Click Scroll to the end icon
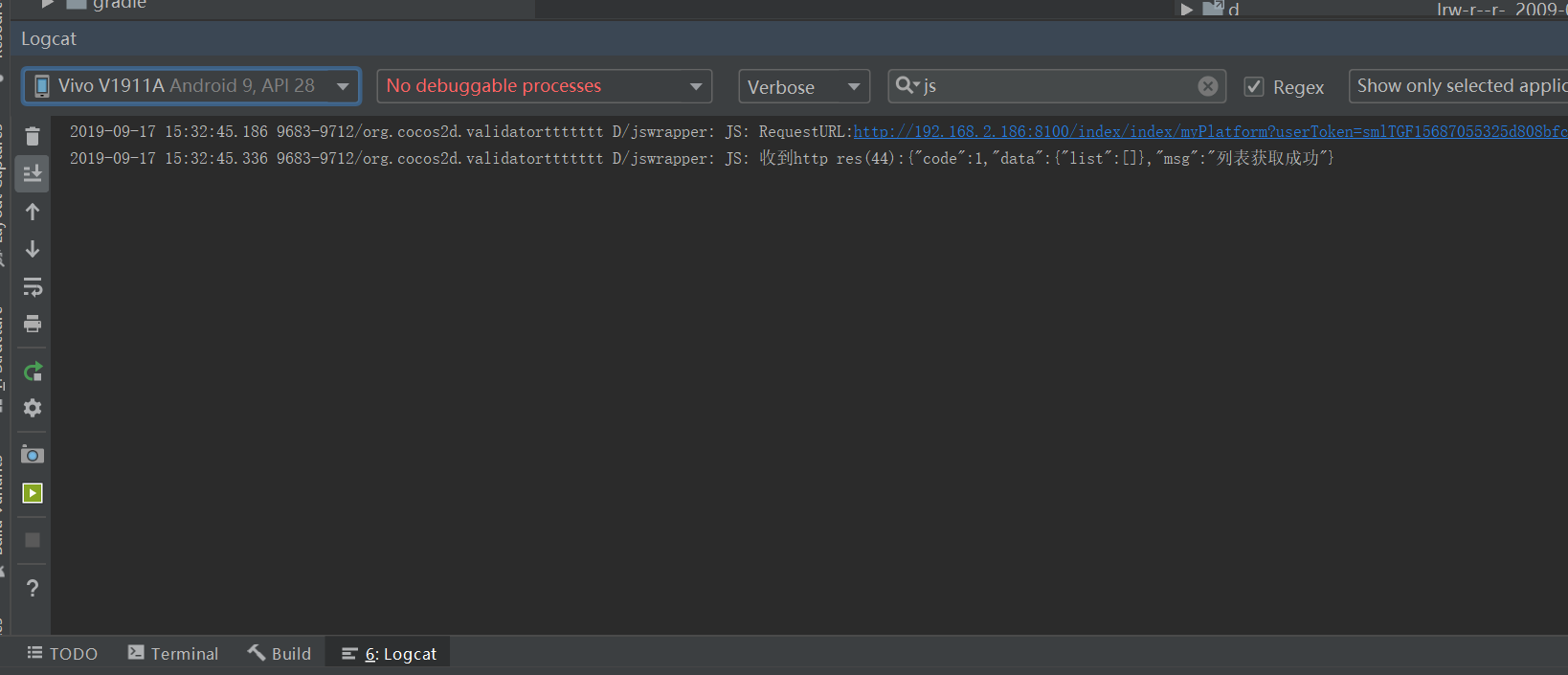 click(x=33, y=173)
